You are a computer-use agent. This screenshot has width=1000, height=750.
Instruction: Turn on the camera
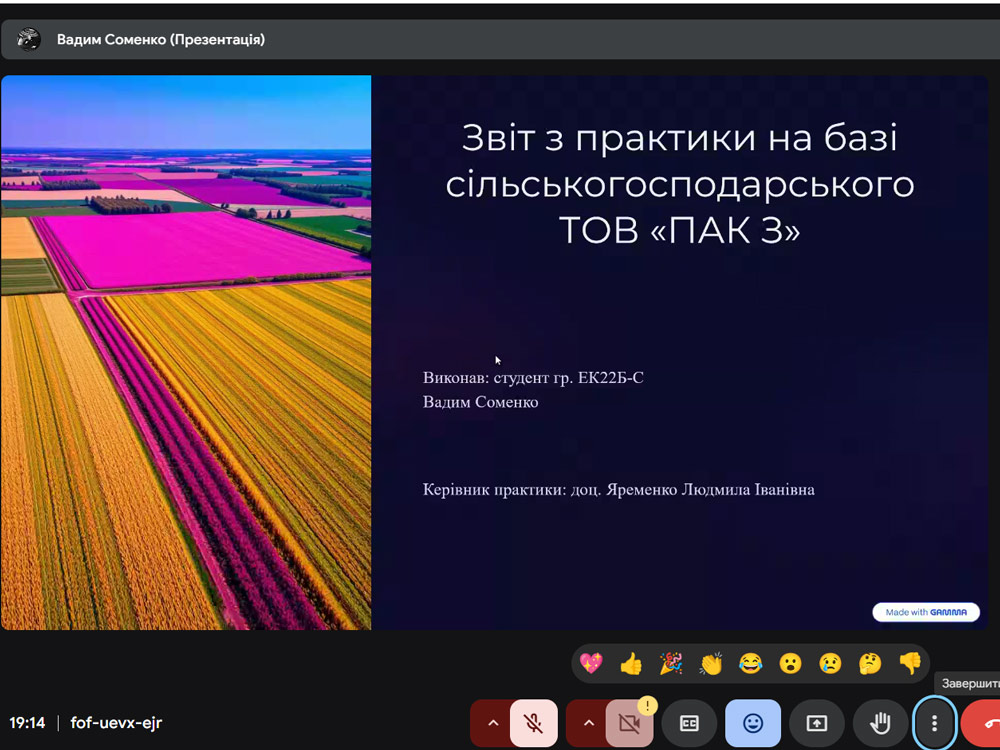[x=629, y=723]
